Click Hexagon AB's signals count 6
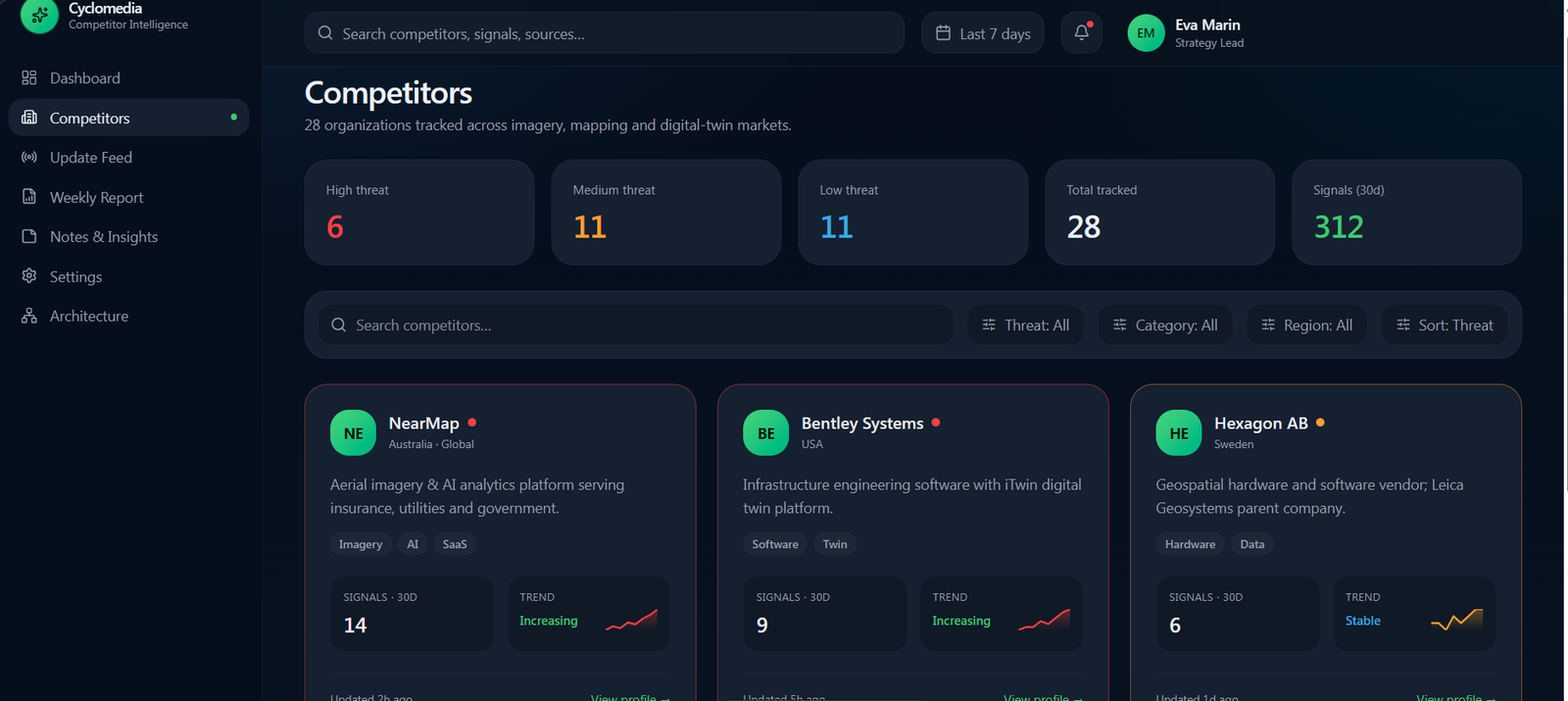The height and width of the screenshot is (701, 1568). click(1175, 625)
